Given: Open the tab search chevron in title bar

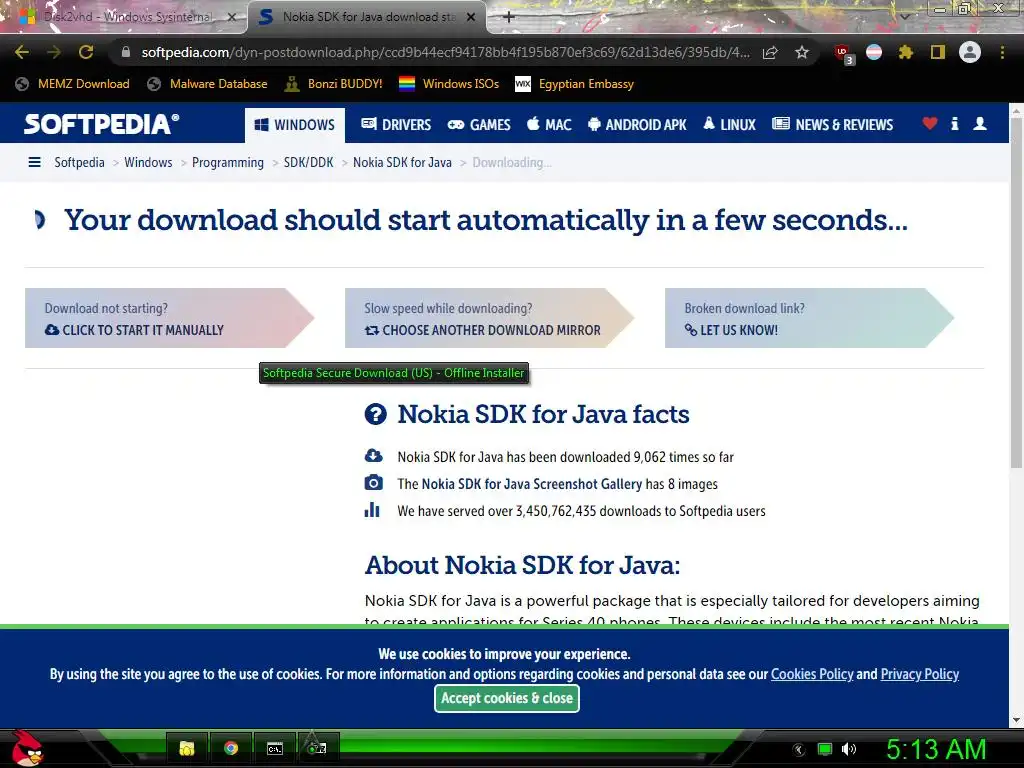Looking at the screenshot, I should click(905, 16).
